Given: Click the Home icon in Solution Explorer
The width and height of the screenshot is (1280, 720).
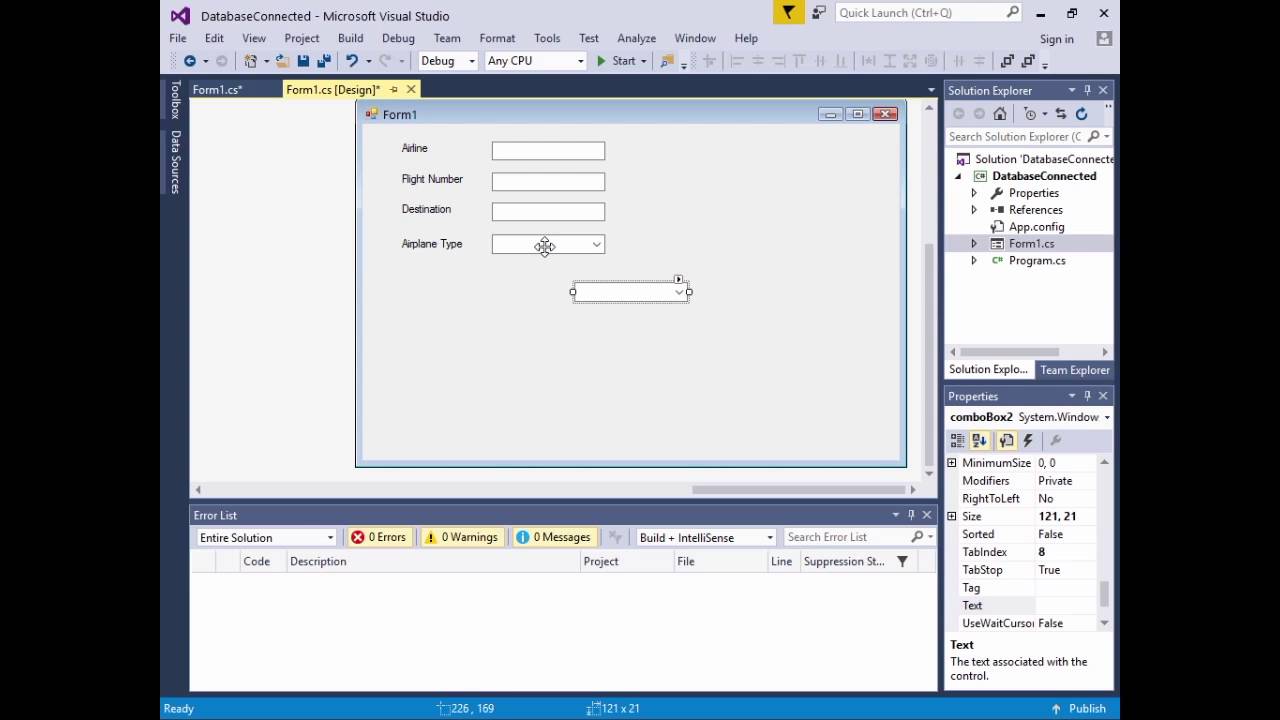Looking at the screenshot, I should tap(1000, 114).
